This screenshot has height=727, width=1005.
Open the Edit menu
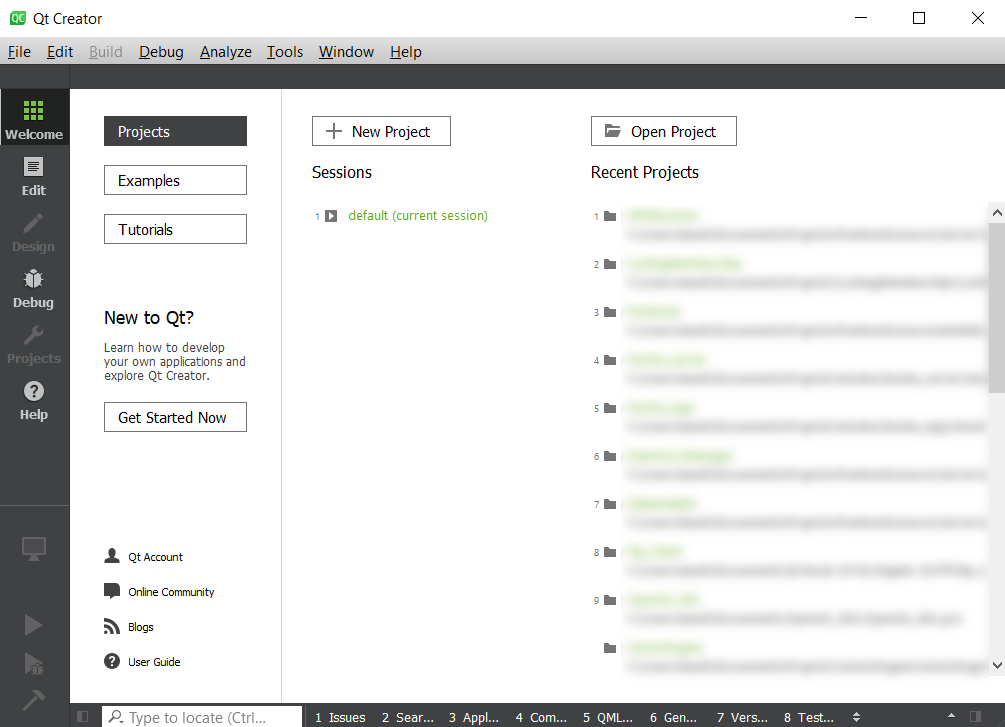pyautogui.click(x=60, y=52)
